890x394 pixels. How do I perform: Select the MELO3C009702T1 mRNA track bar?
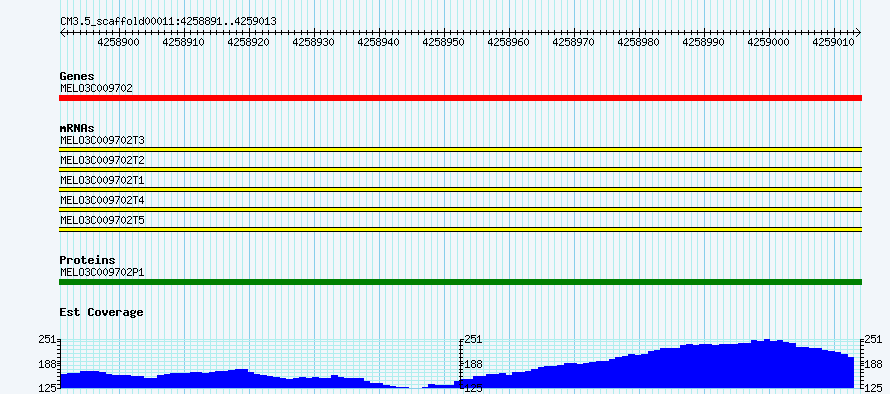pos(460,189)
